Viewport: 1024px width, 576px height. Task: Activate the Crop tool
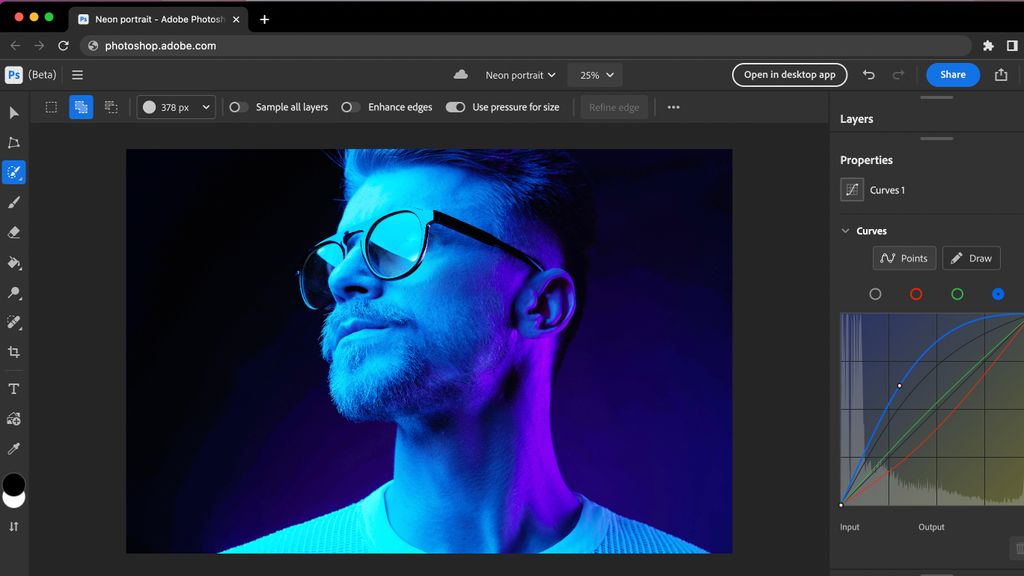click(14, 352)
